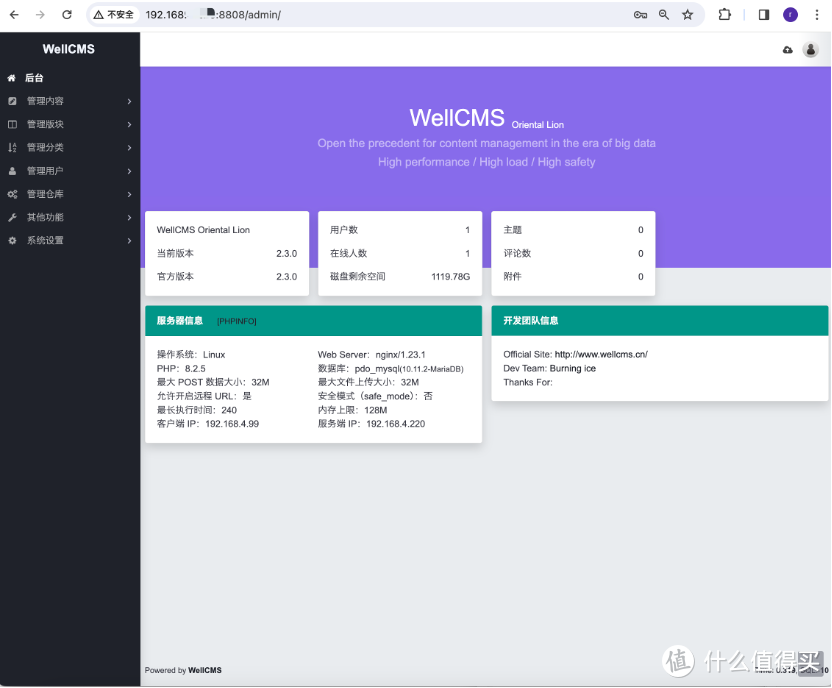Open 系统设置 sidebar menu item
The width and height of the screenshot is (832, 688).
click(x=70, y=240)
